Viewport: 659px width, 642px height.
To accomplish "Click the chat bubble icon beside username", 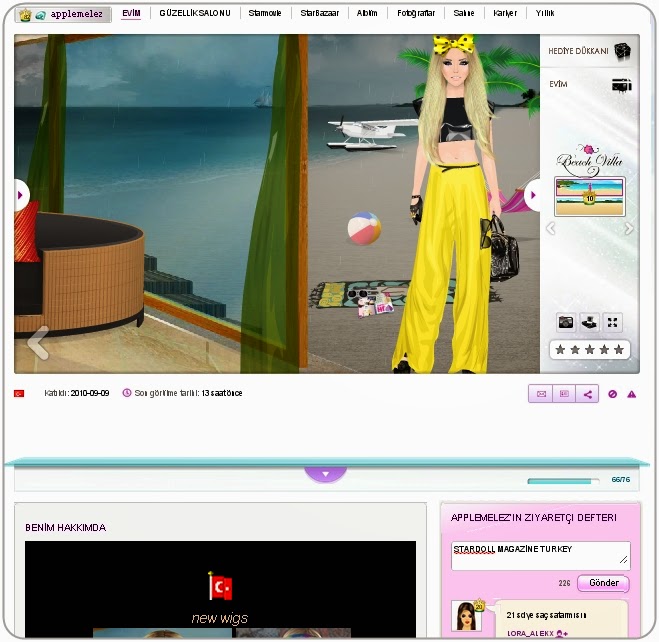I will [40, 16].
